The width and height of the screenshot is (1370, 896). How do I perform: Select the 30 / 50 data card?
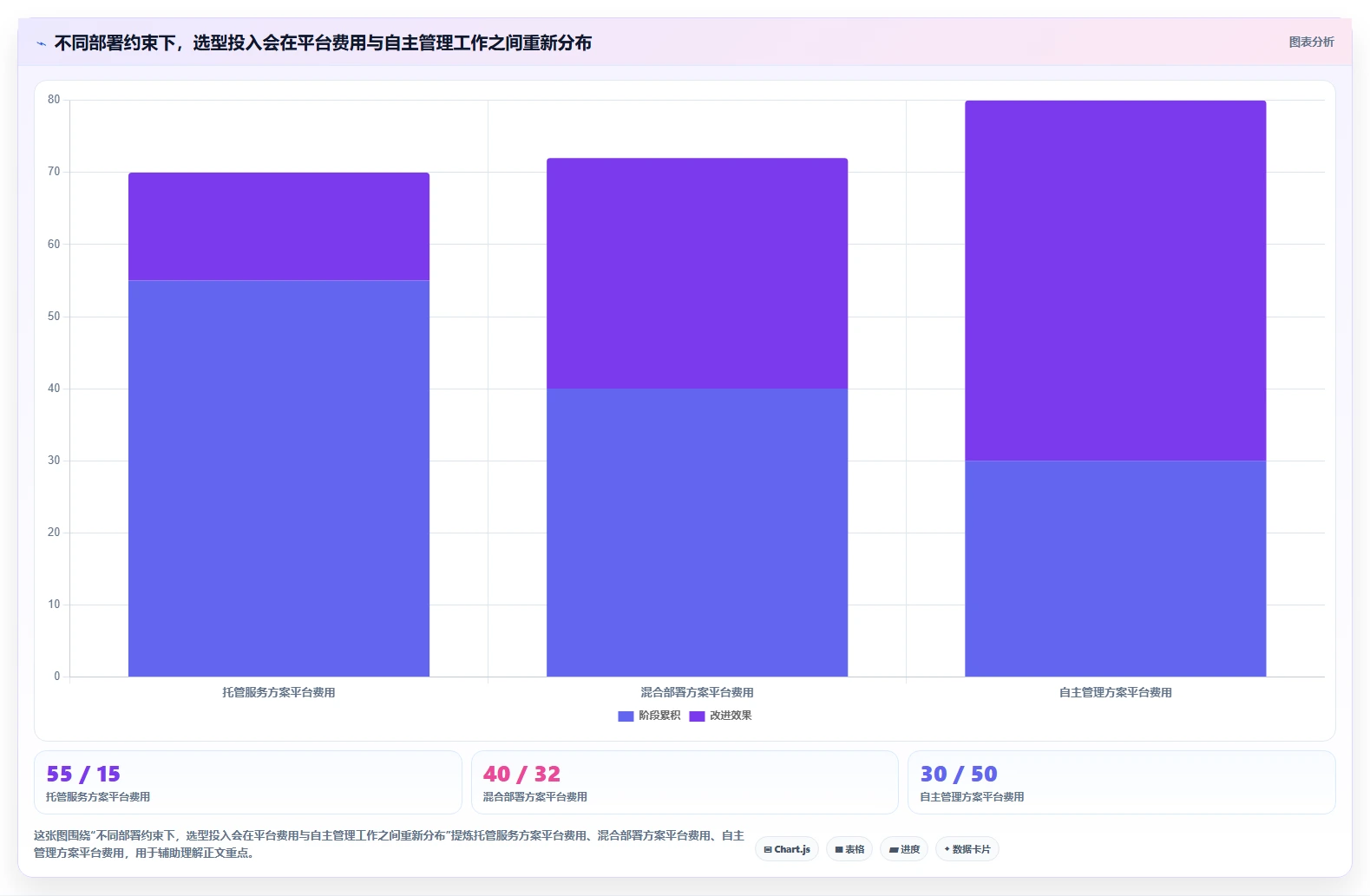pyautogui.click(x=1121, y=782)
